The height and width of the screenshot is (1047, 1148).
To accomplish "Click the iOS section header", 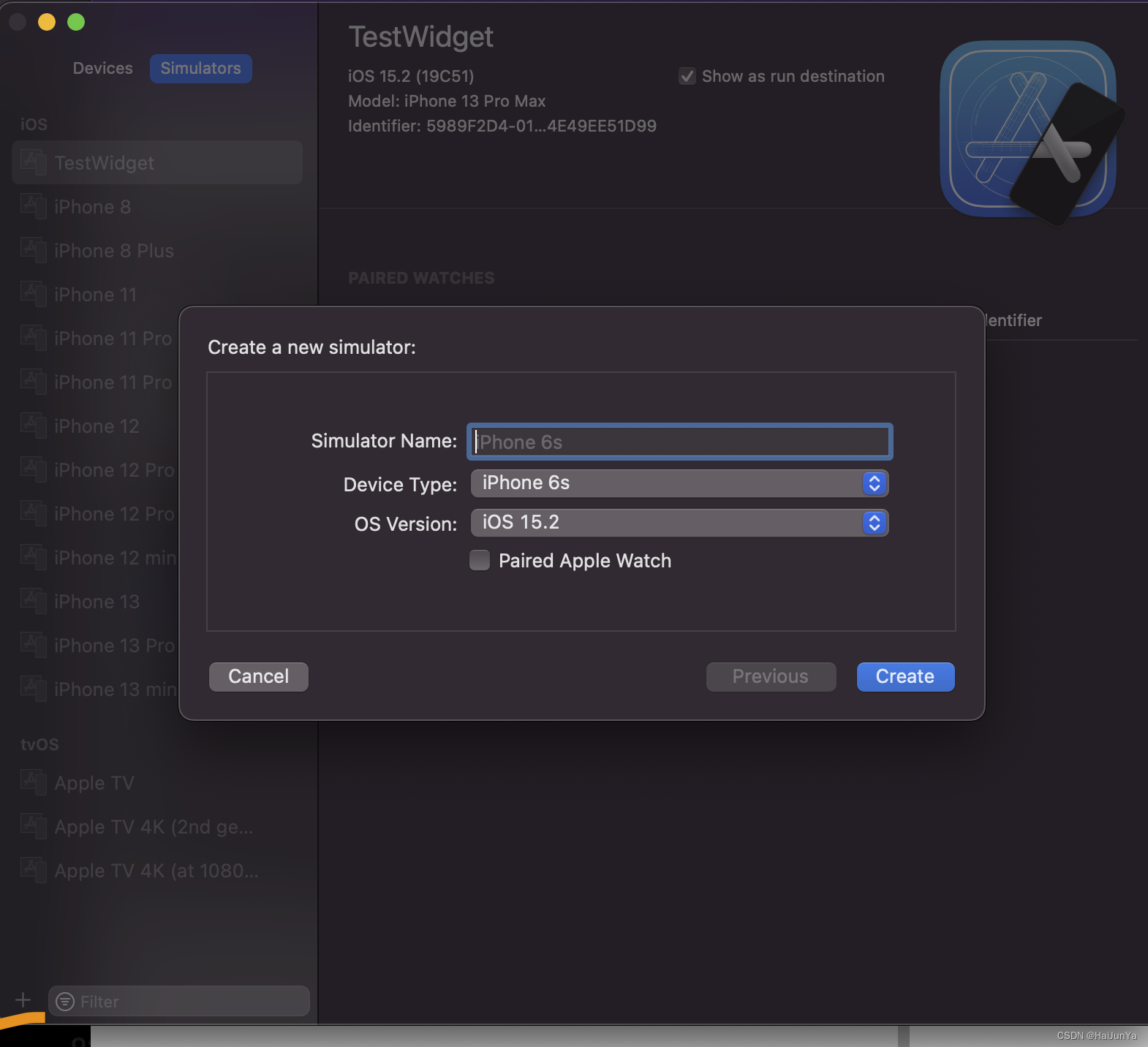I will pyautogui.click(x=34, y=124).
